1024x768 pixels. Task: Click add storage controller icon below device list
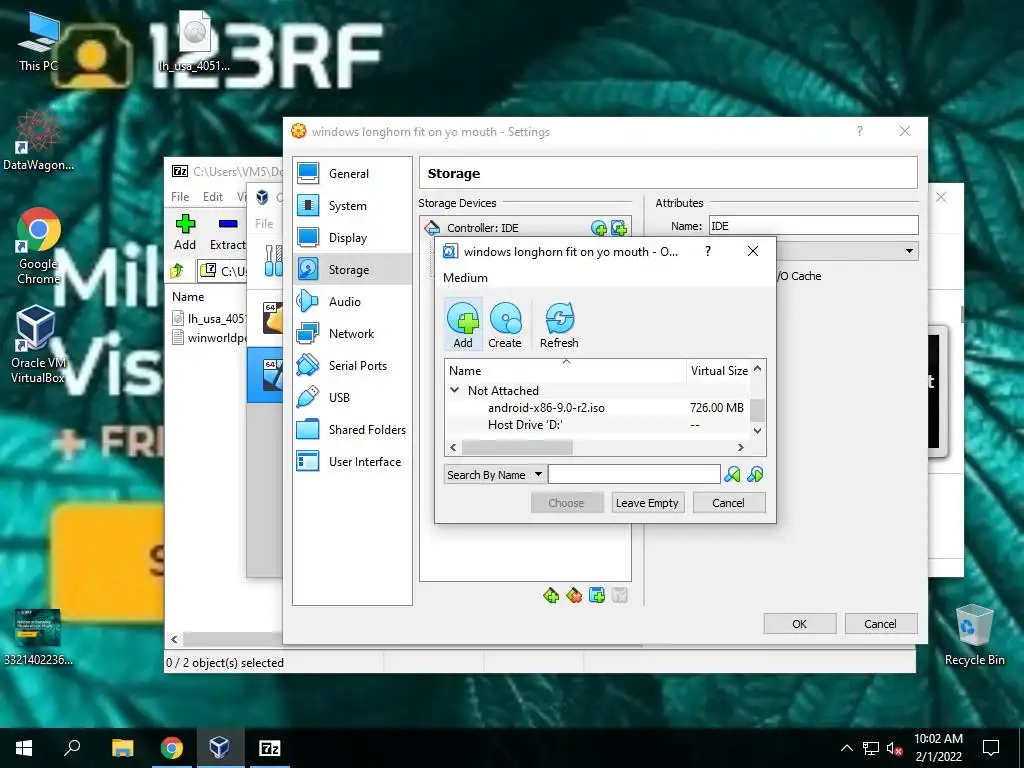551,596
